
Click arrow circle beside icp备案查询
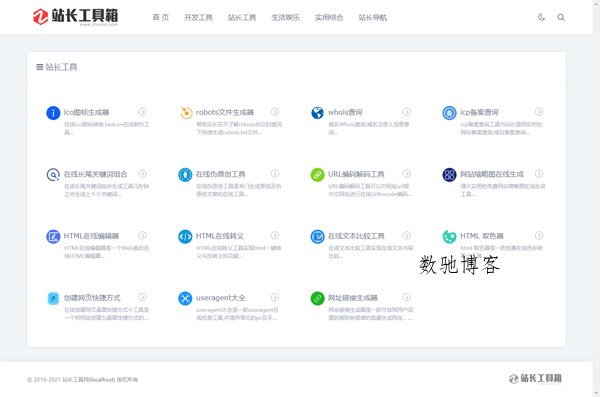pyautogui.click(x=539, y=112)
